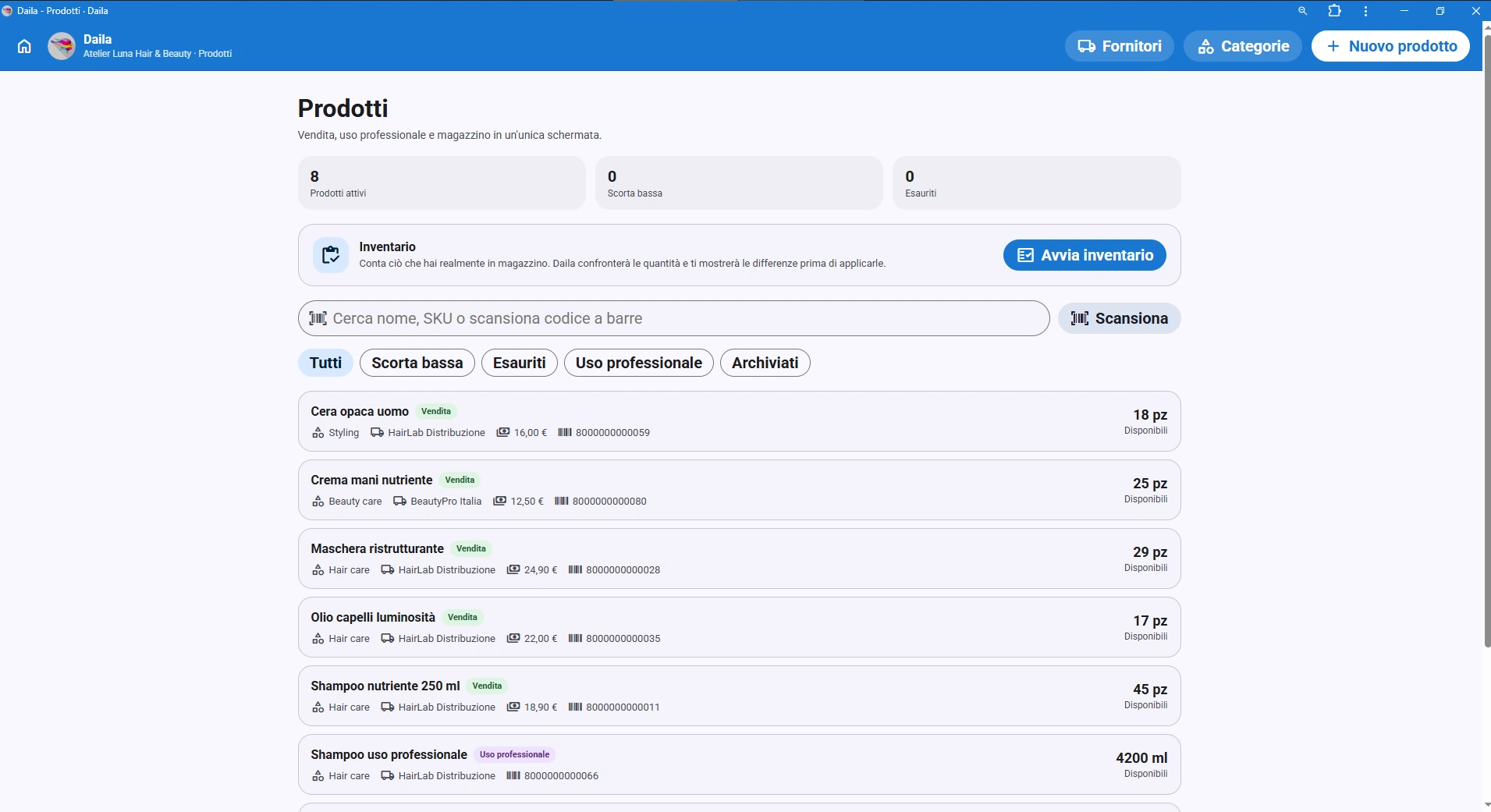
Task: Start inventory with Avvia inventario
Action: (x=1085, y=255)
